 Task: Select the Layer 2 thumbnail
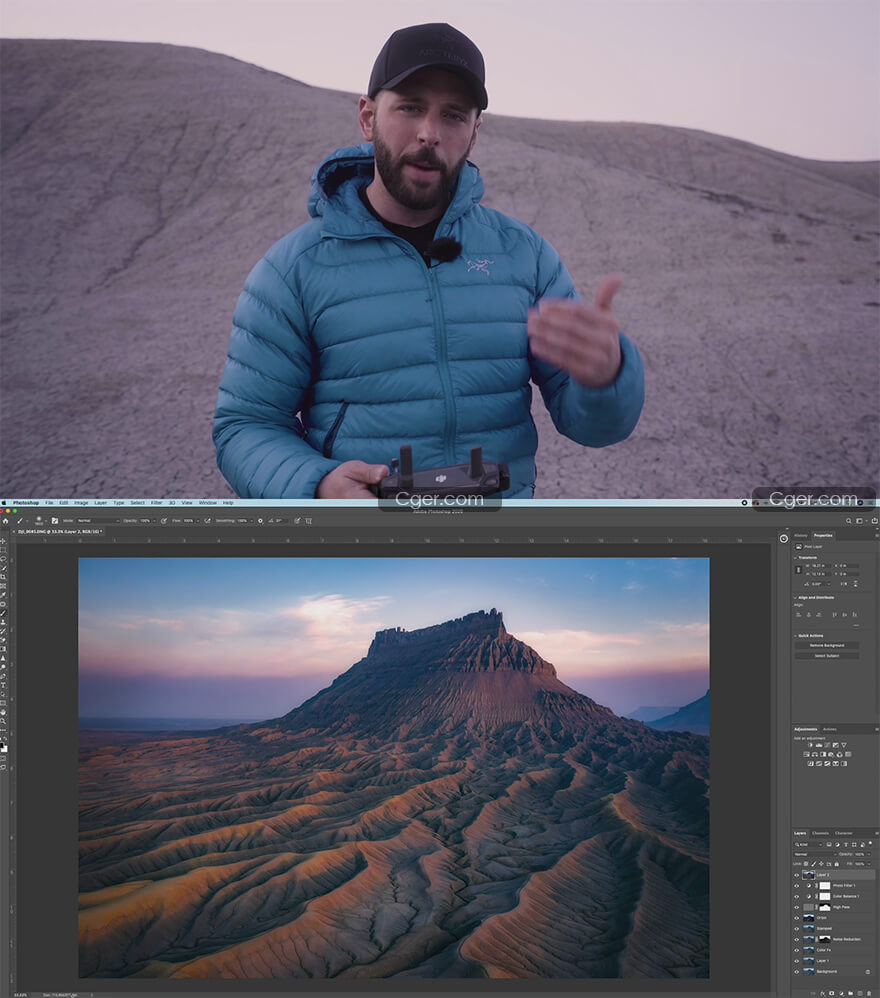coord(808,875)
